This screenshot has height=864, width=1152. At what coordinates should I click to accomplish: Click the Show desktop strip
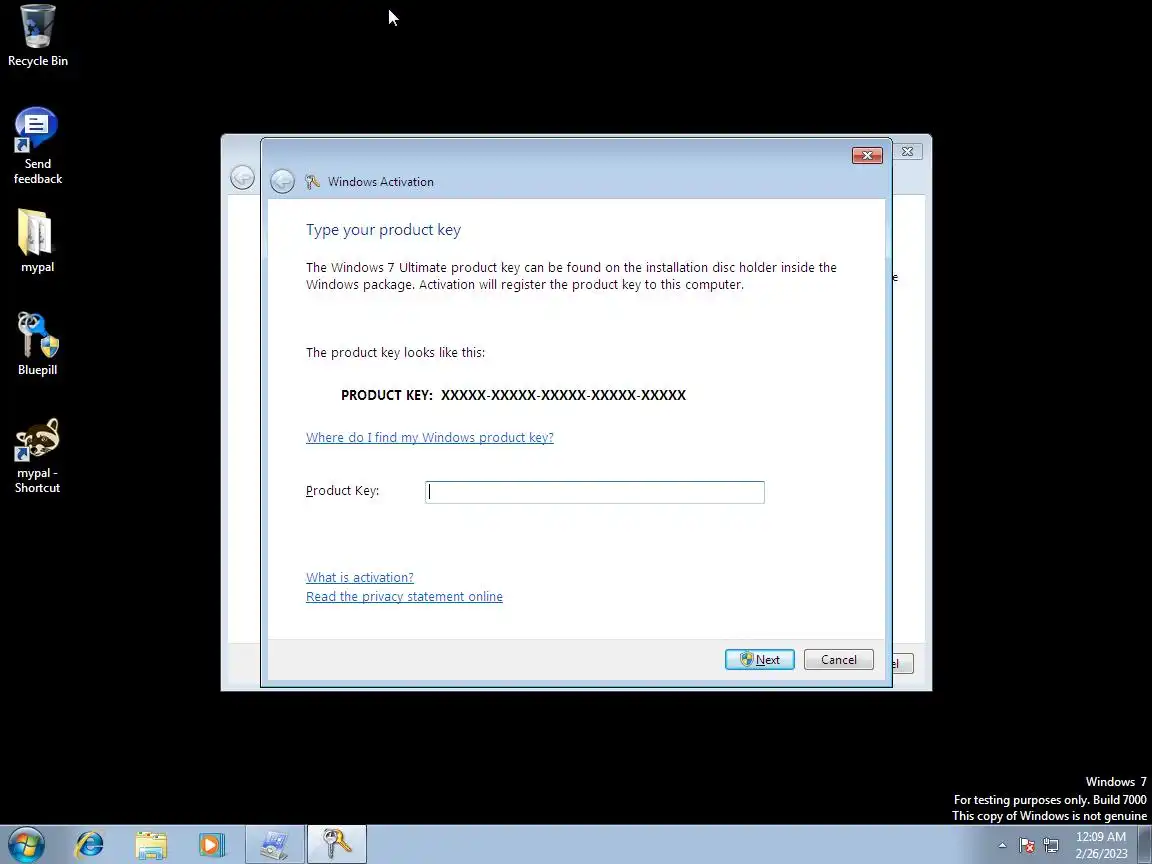pos(1145,845)
